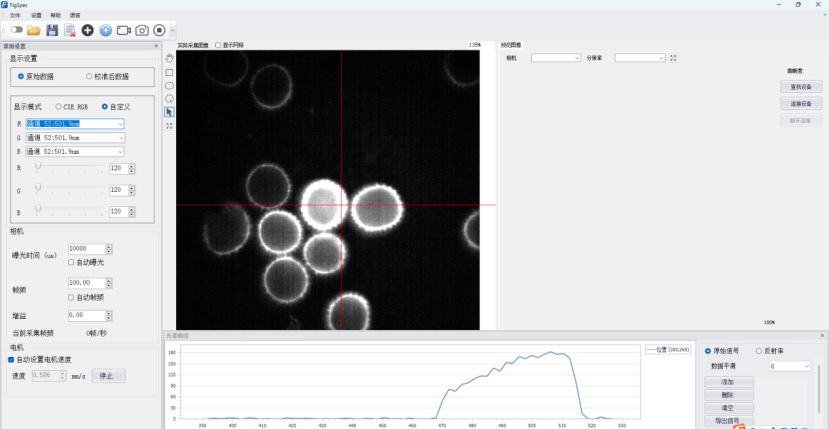Image resolution: width=829 pixels, height=429 pixels.
Task: Click the photo camera snapshot icon
Action: click(142, 31)
